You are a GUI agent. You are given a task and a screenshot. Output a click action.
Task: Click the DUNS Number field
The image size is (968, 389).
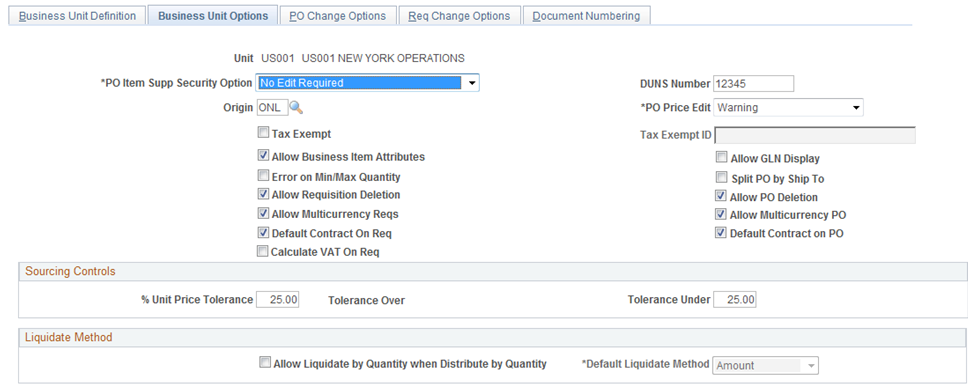coord(753,83)
